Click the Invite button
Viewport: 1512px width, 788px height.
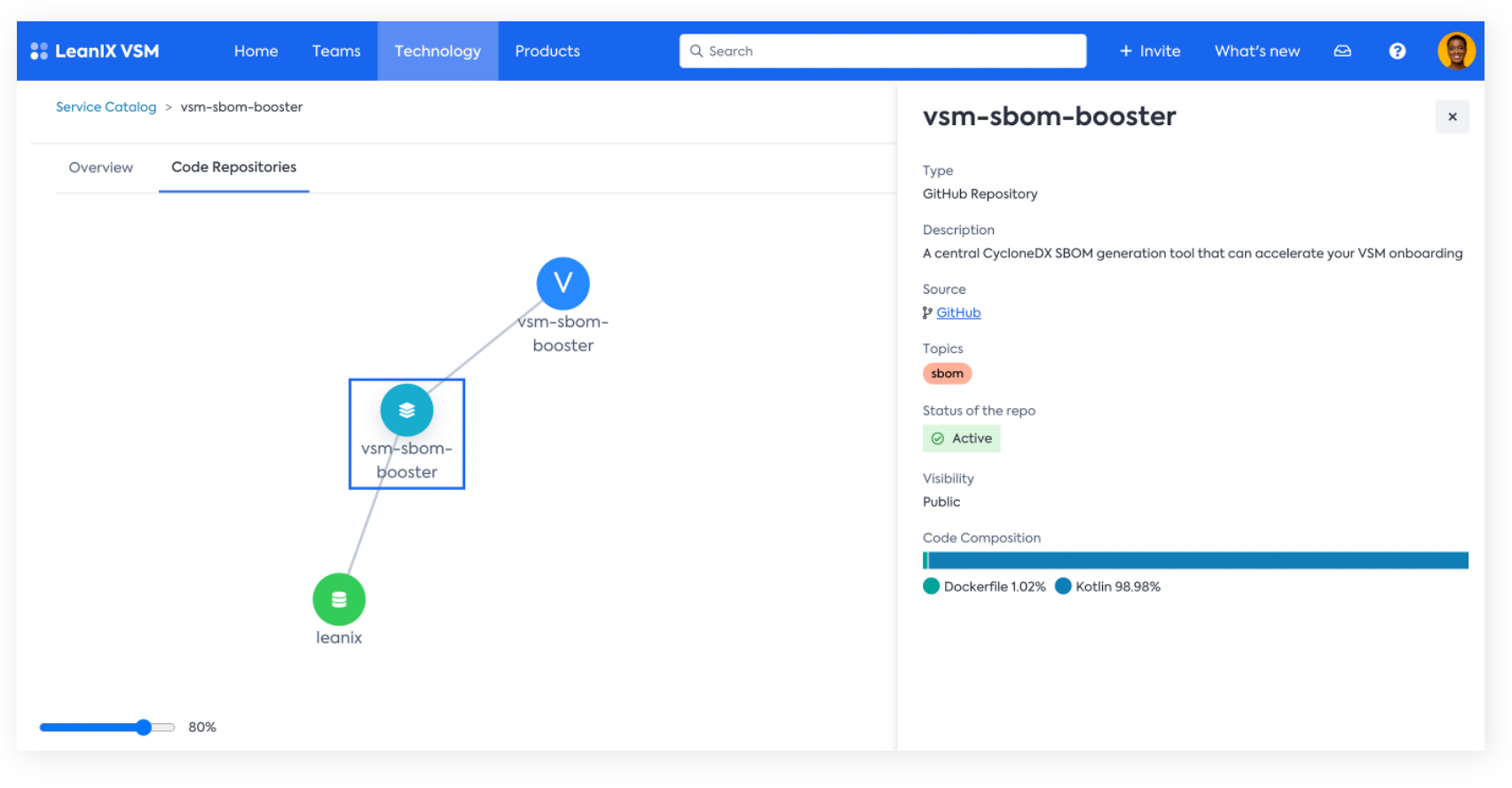(x=1150, y=51)
